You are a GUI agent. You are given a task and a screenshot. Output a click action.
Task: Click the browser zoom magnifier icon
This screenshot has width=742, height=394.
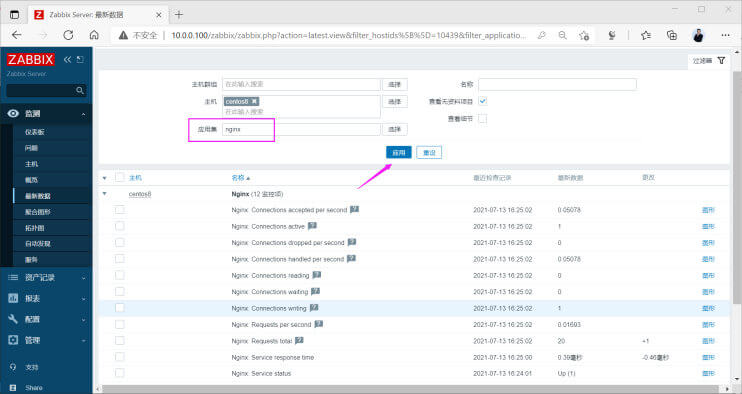(563, 35)
